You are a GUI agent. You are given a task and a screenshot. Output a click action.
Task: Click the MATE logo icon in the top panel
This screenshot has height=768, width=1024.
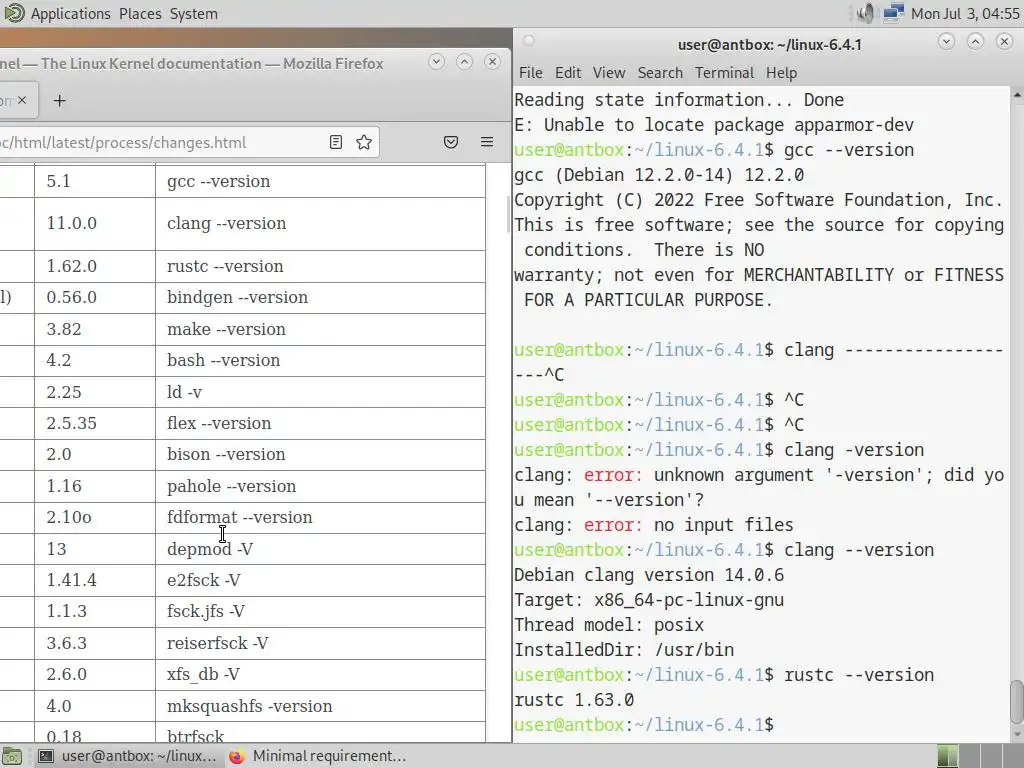pyautogui.click(x=14, y=13)
